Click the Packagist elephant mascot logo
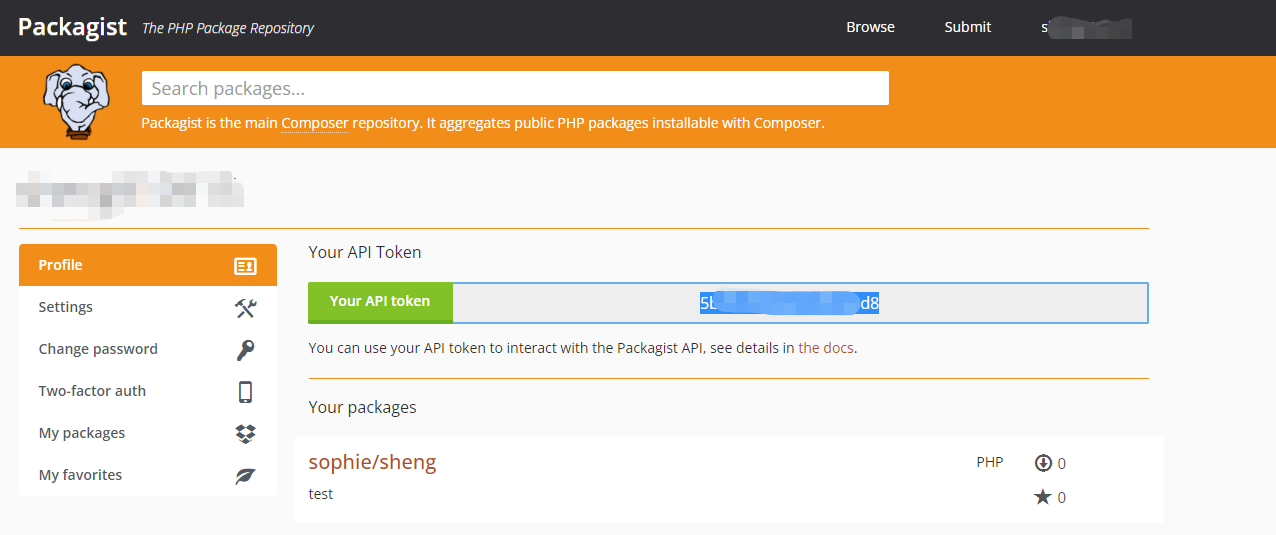Screen dimensions: 1276x535 pos(75,101)
